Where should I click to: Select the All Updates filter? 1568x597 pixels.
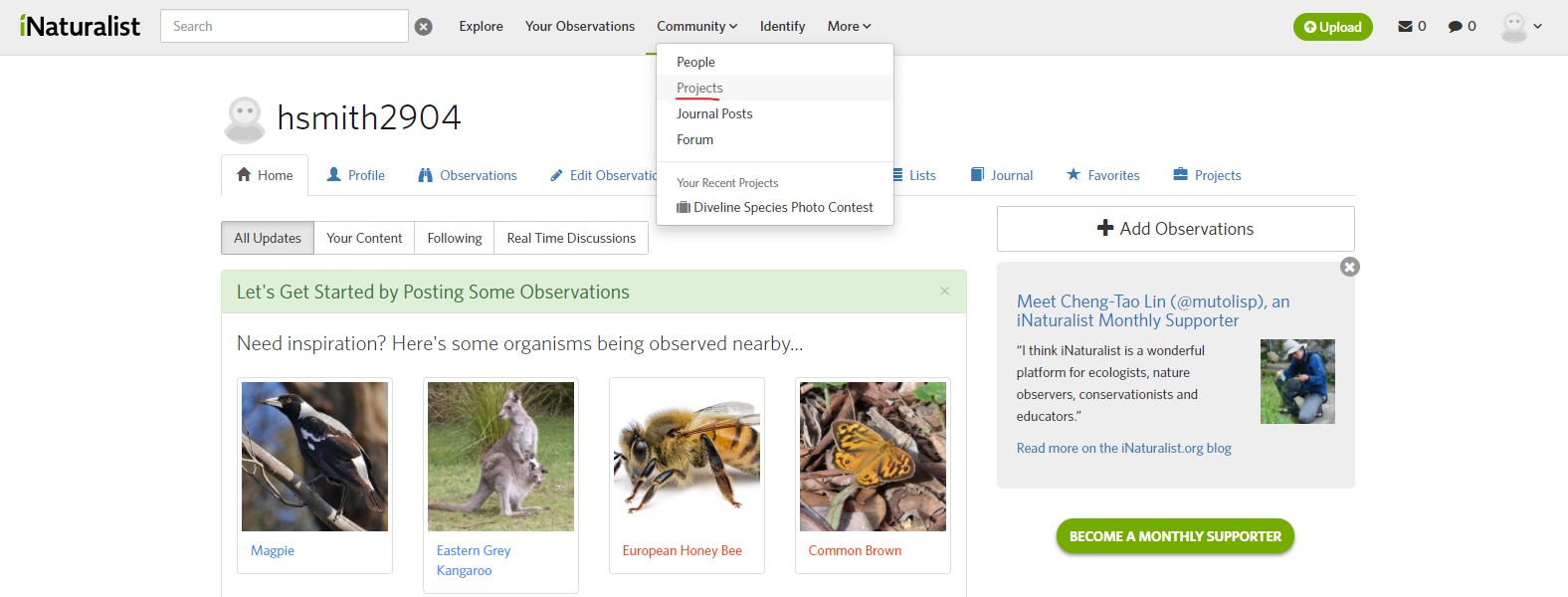tap(268, 238)
